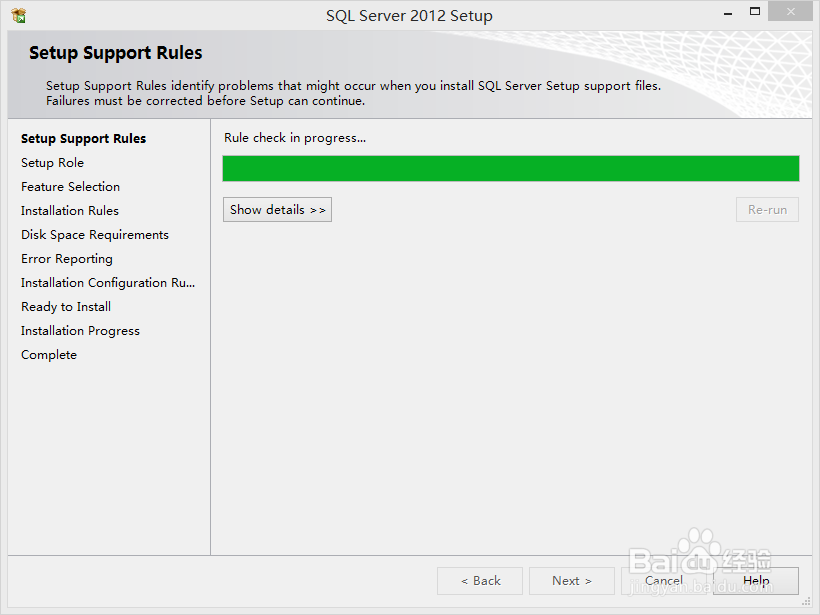Click the green rule check progress bar
820x615 pixels.
[x=510, y=168]
